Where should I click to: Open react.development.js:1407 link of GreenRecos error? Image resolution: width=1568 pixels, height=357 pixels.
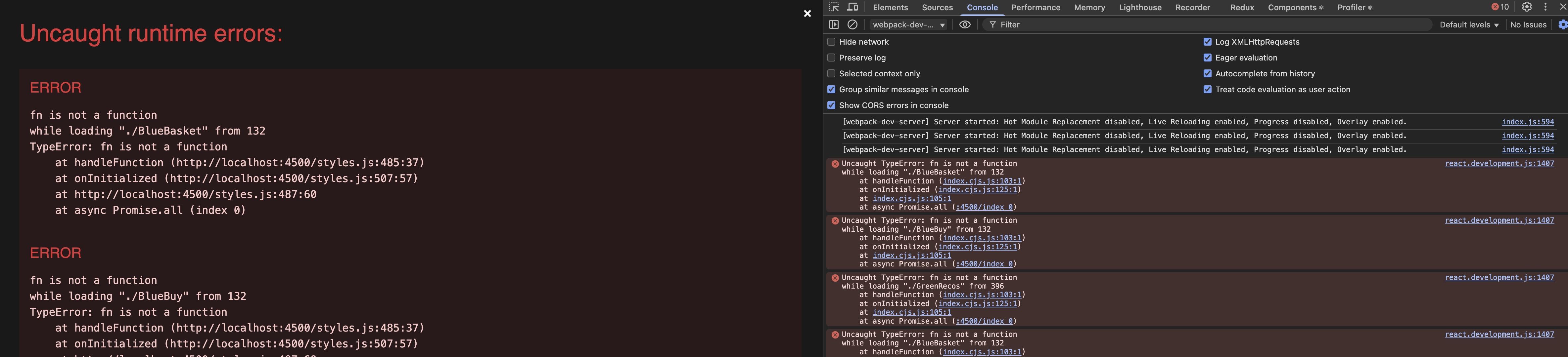click(1499, 277)
